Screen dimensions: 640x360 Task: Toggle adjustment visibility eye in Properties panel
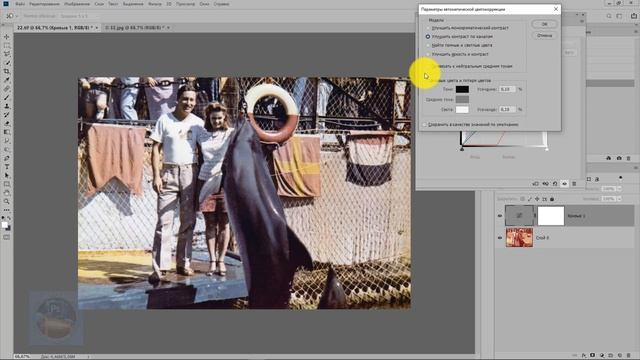click(x=564, y=184)
